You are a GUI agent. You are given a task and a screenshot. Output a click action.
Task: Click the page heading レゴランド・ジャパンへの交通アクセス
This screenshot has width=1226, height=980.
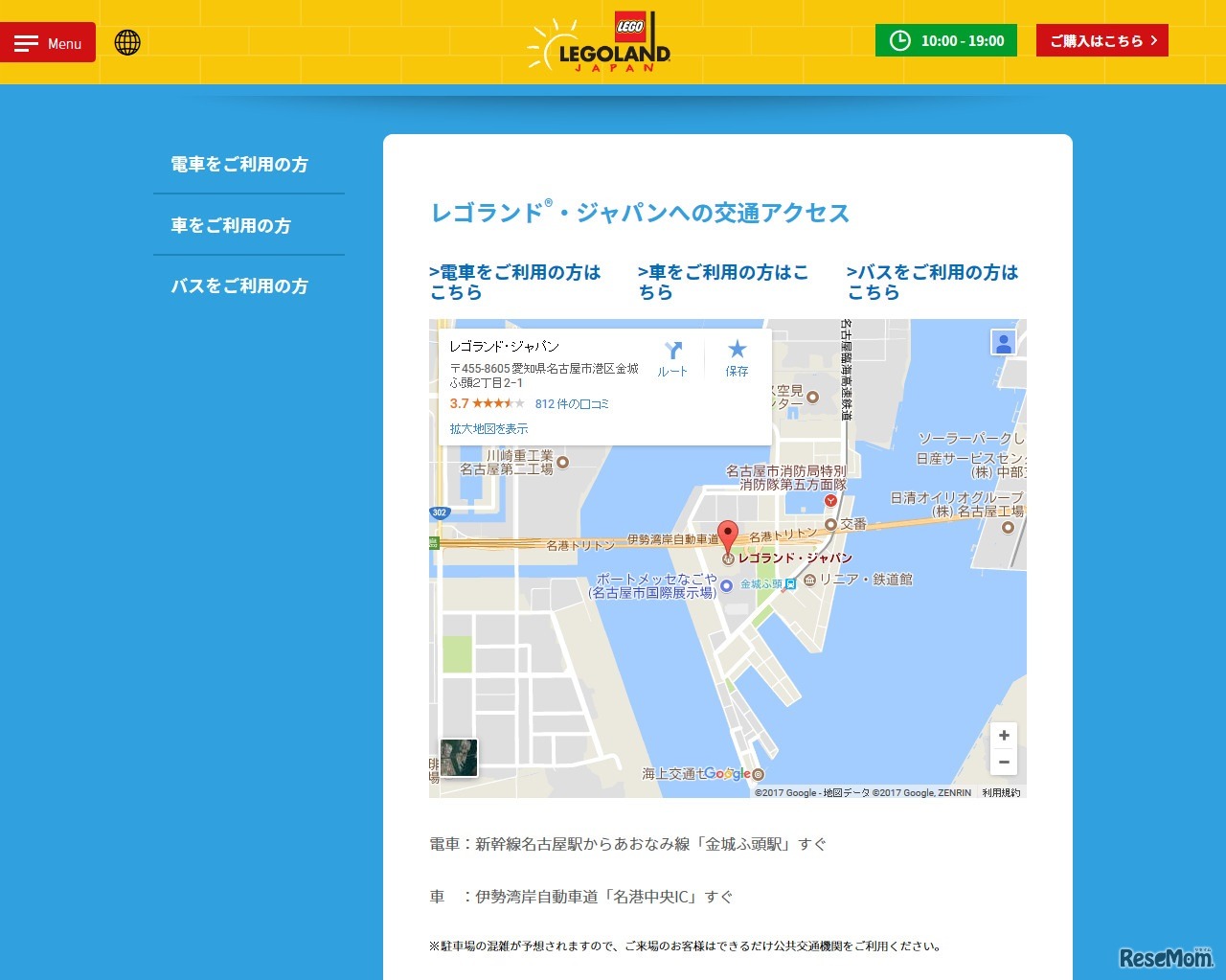640,212
